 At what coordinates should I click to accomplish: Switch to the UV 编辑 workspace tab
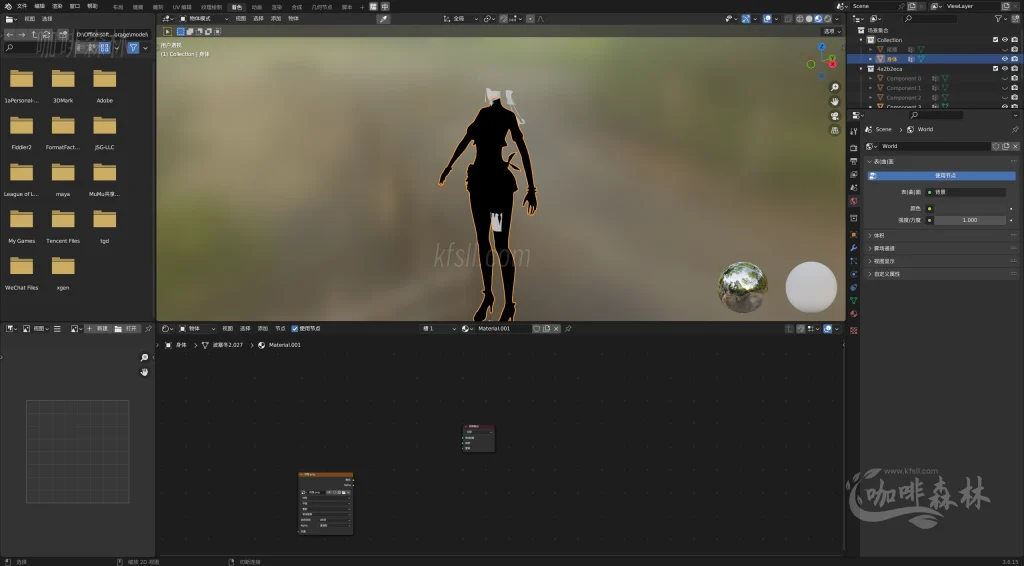(182, 7)
